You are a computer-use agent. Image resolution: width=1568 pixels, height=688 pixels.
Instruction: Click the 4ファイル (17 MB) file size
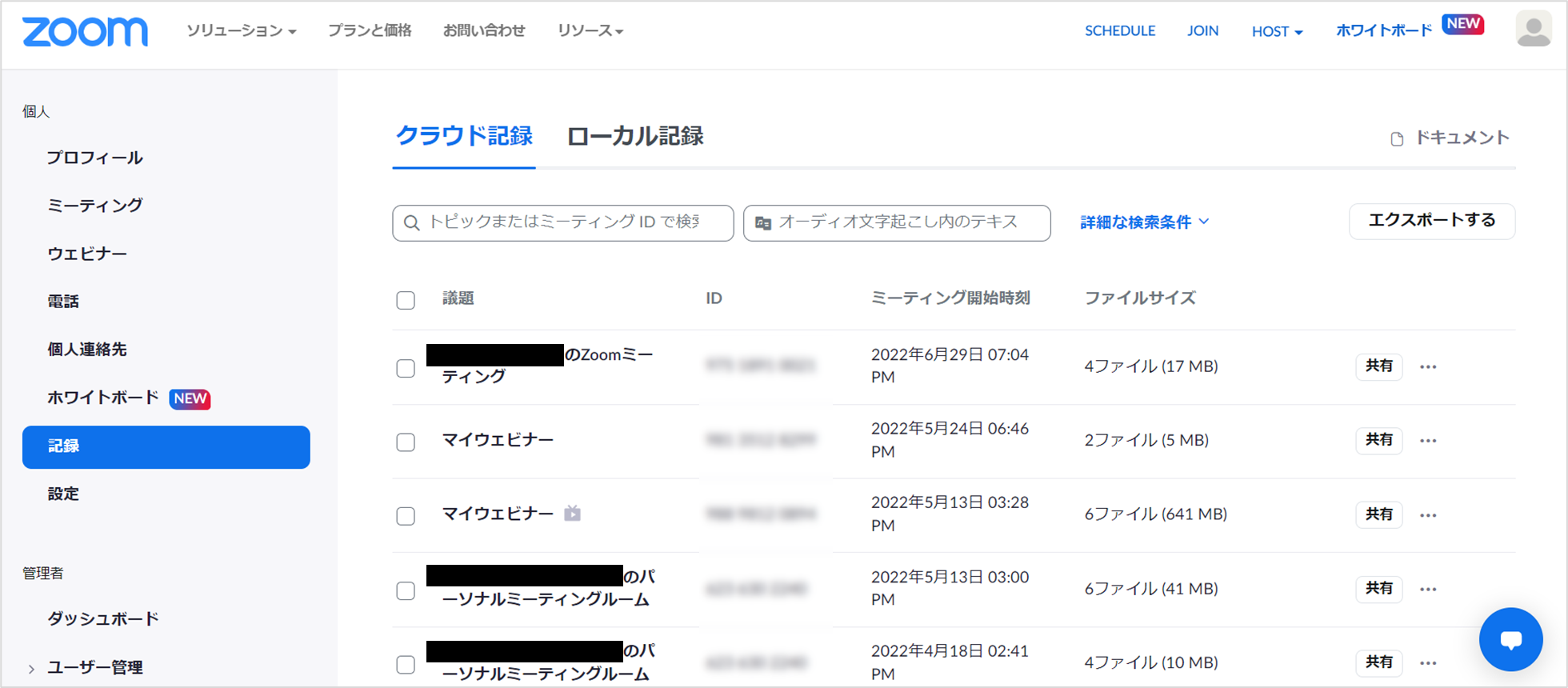click(x=1151, y=366)
